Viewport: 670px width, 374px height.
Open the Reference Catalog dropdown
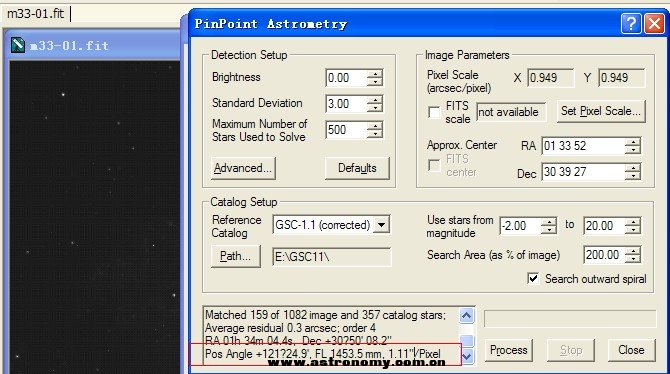pyautogui.click(x=381, y=224)
